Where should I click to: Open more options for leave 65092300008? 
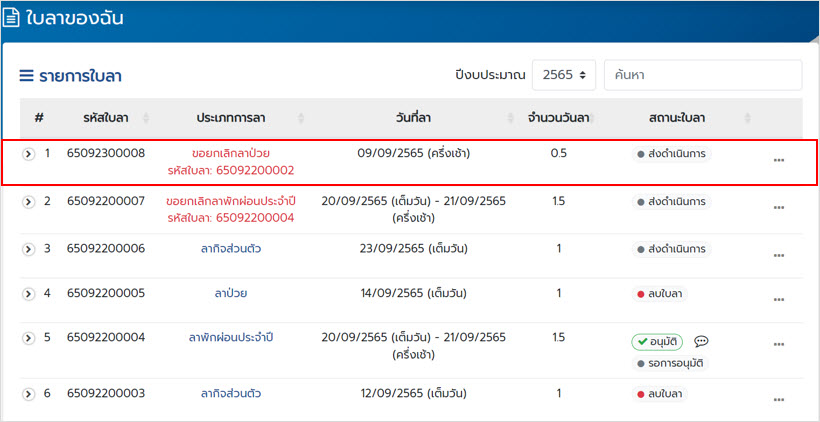click(779, 160)
